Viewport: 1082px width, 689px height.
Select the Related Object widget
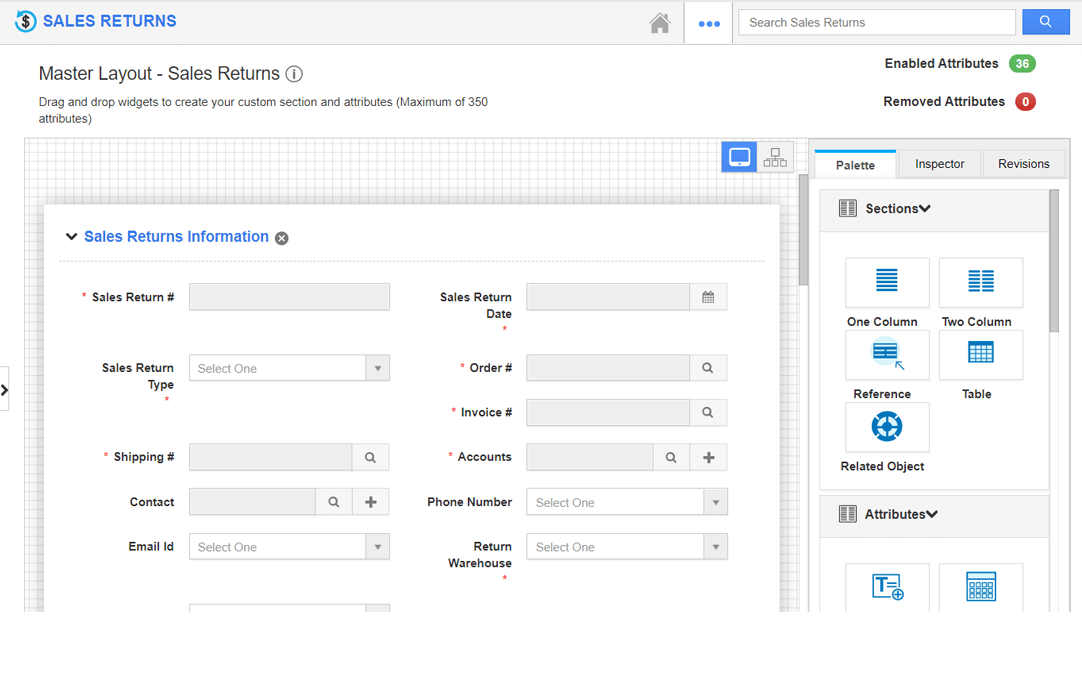coord(886,427)
